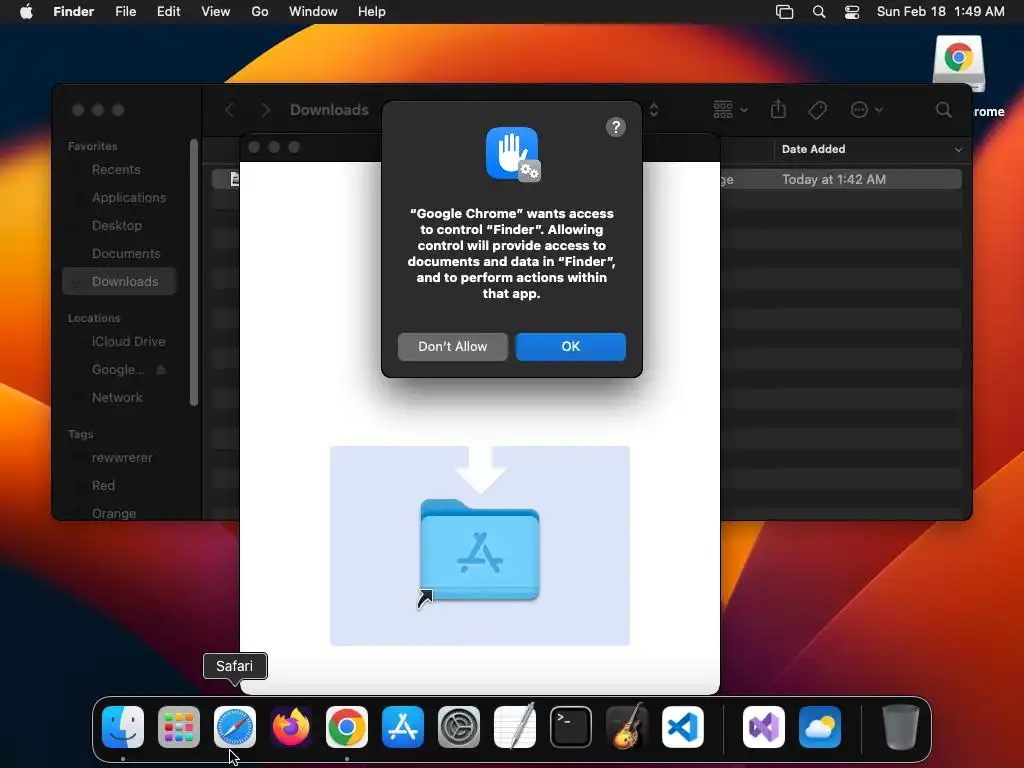Click the date and time in menu bar
The width and height of the screenshot is (1024, 768).
point(940,12)
